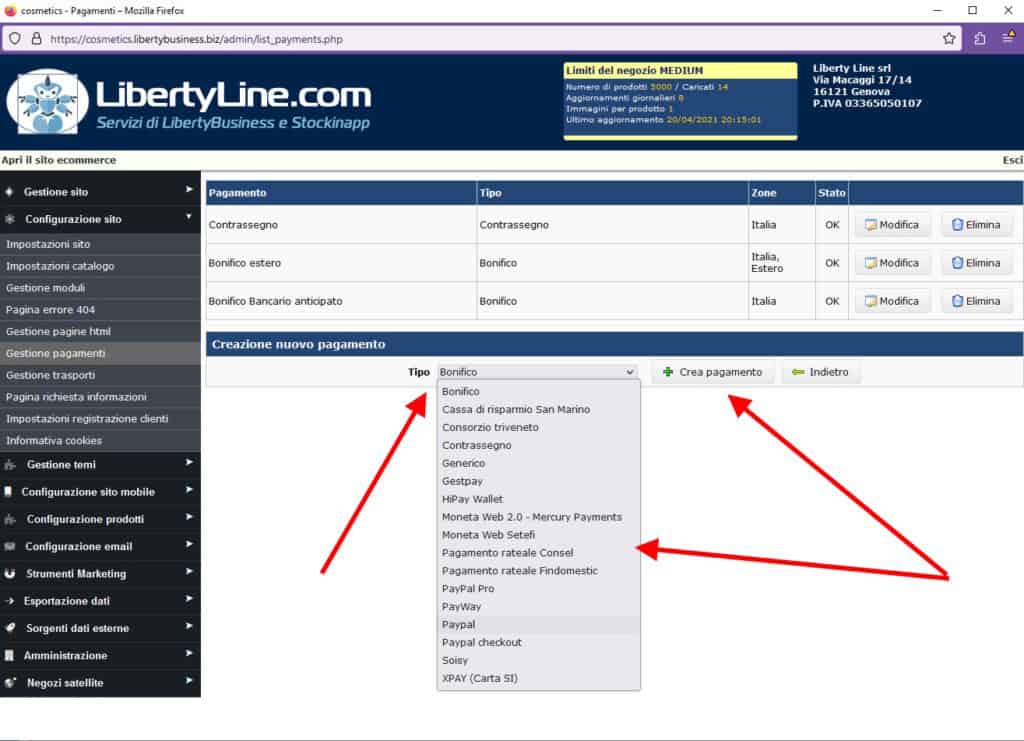This screenshot has height=741, width=1024.
Task: Select Paypal checkout payment type
Action: [538, 642]
